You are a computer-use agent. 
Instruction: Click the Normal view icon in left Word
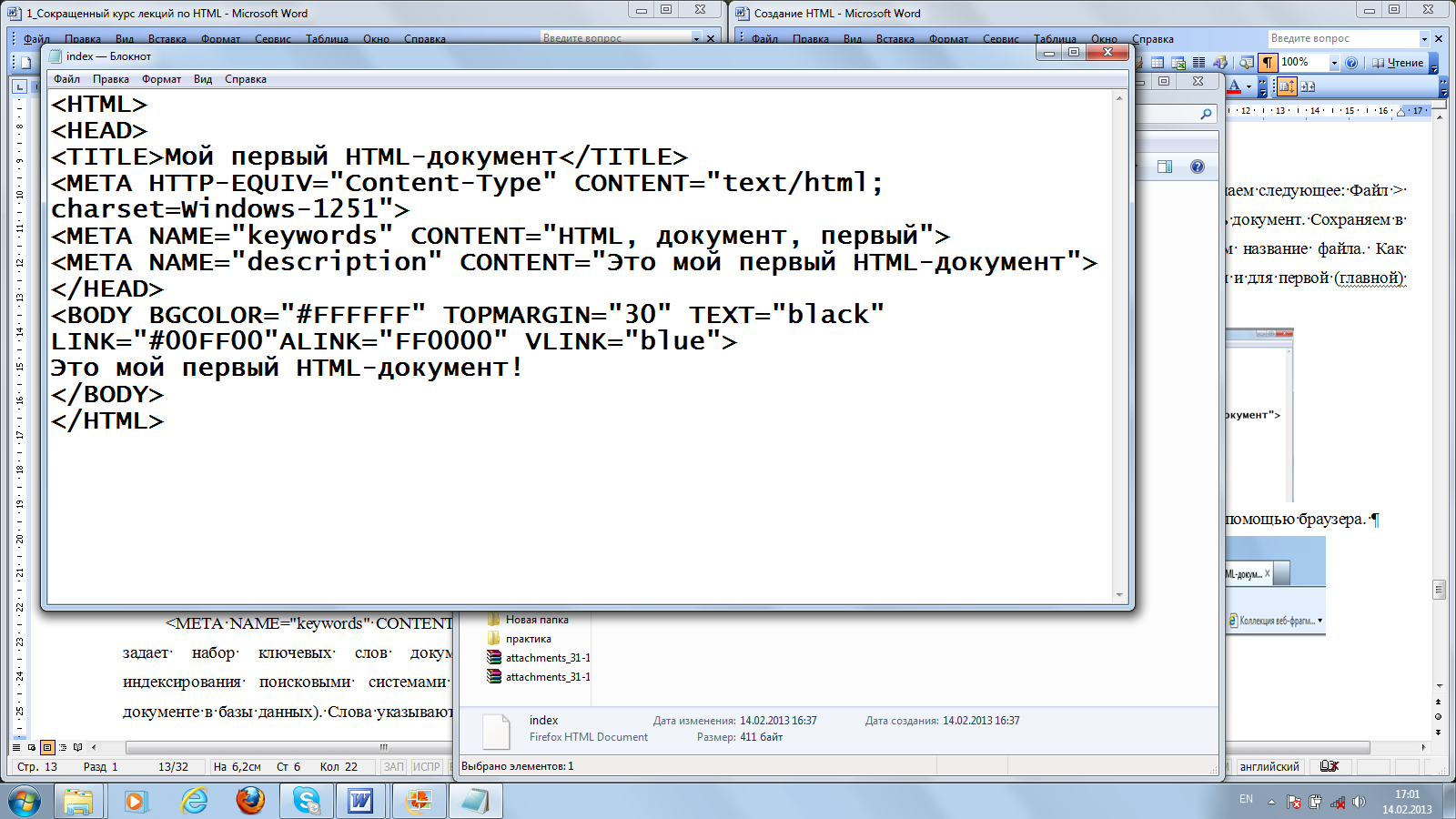[x=15, y=747]
